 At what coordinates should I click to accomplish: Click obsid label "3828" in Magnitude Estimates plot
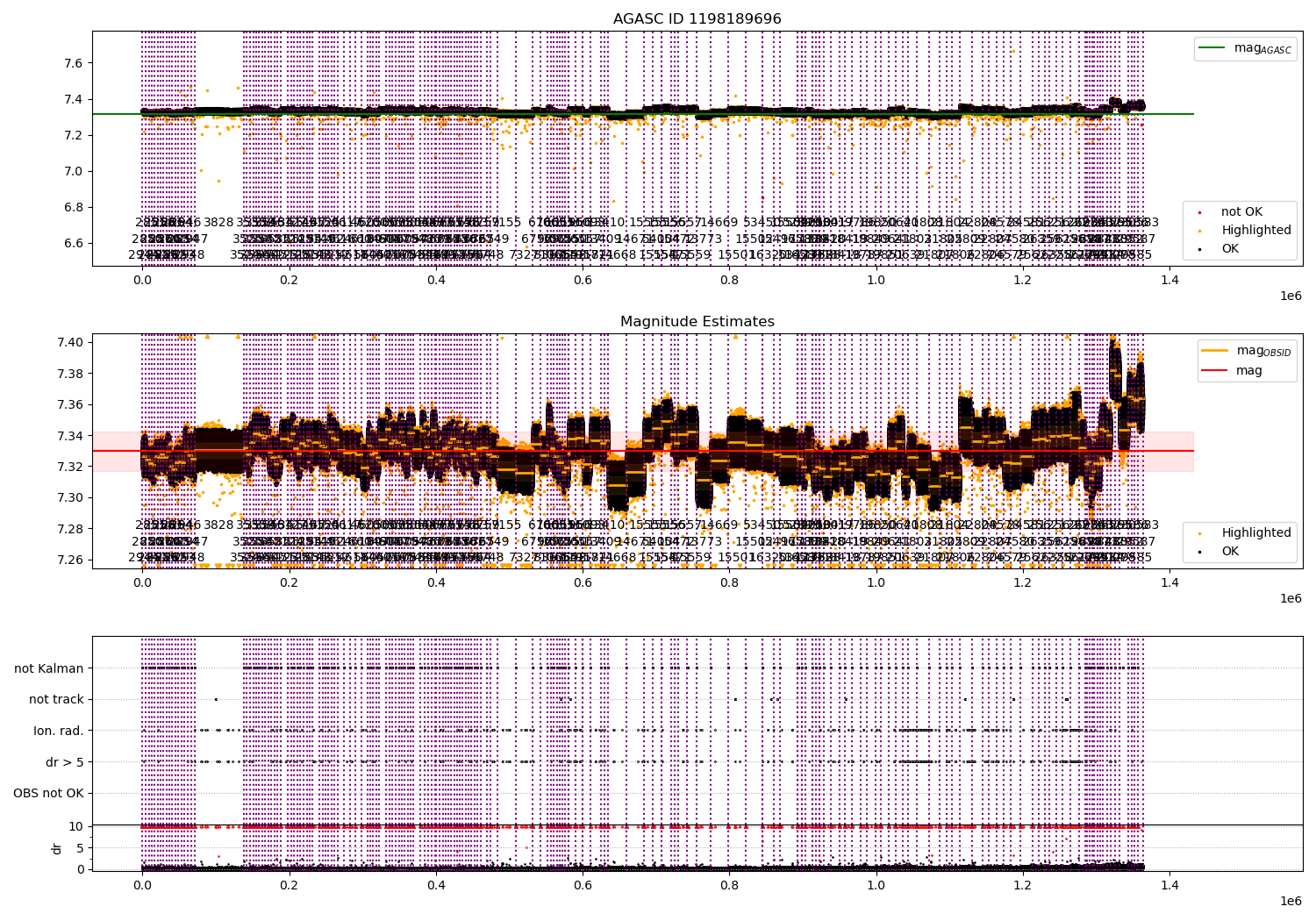pos(219,525)
